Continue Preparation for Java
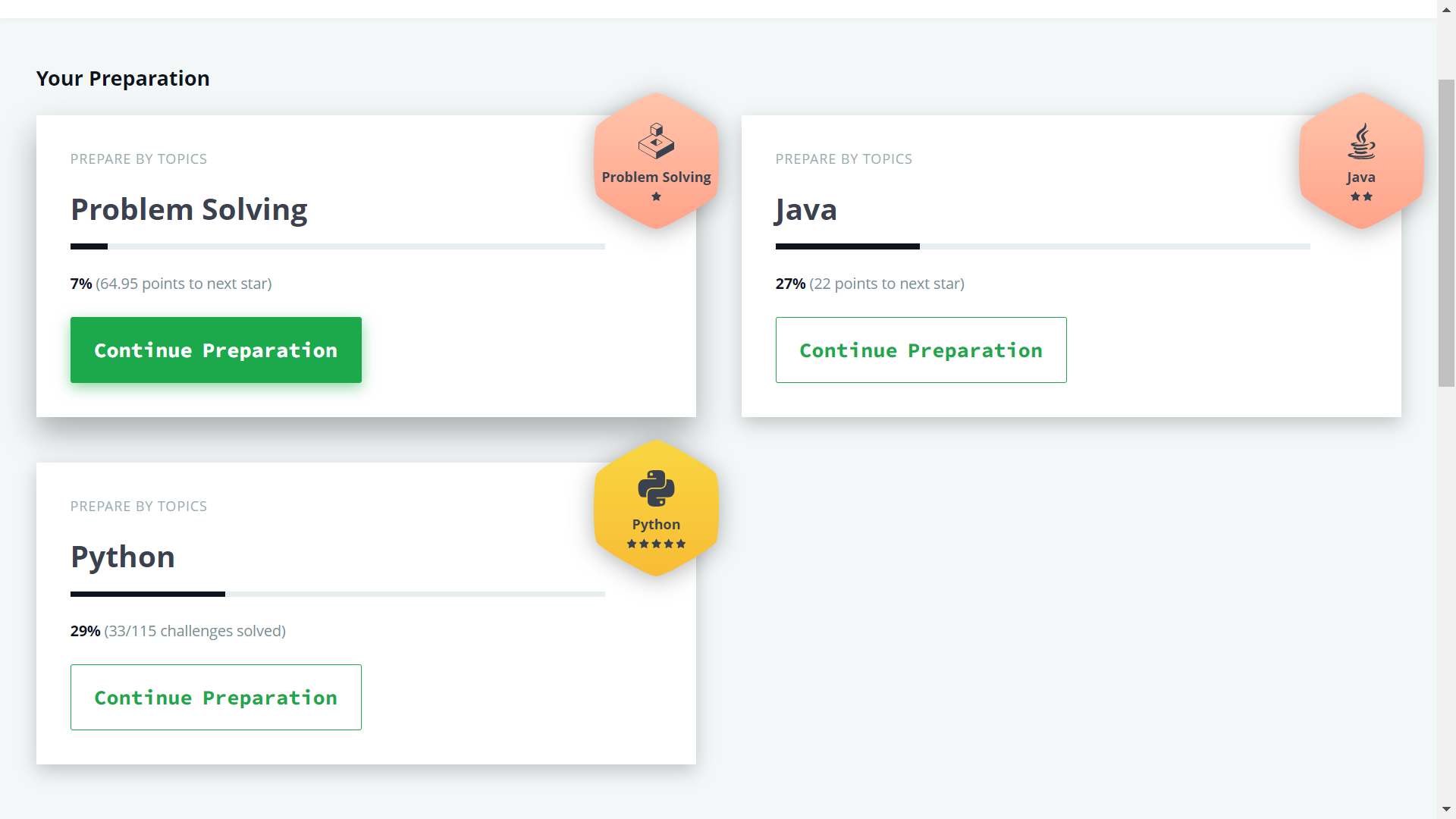The image size is (1456, 819). click(x=921, y=350)
